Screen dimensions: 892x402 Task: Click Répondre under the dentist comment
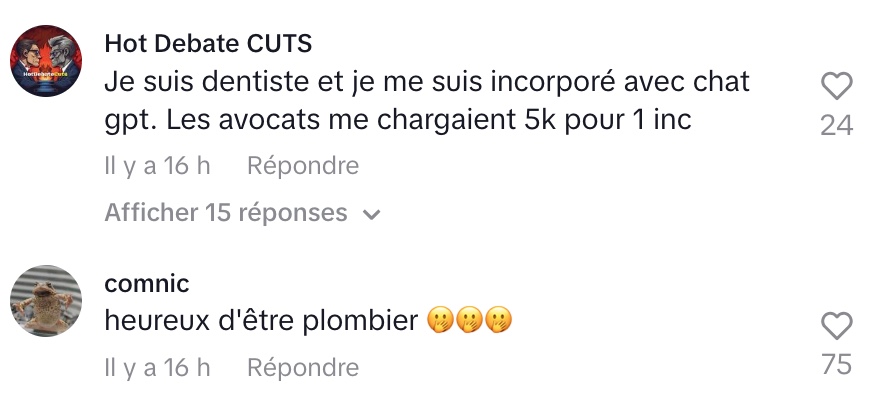click(303, 166)
